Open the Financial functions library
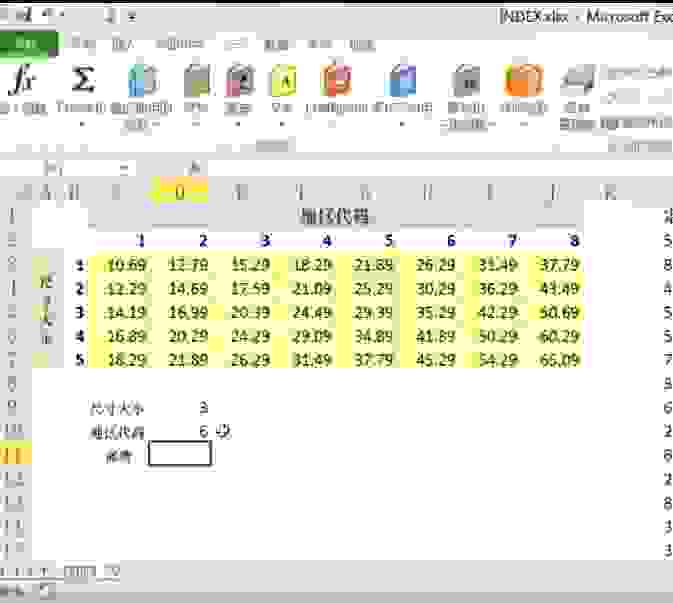The image size is (673, 603). pos(197,82)
